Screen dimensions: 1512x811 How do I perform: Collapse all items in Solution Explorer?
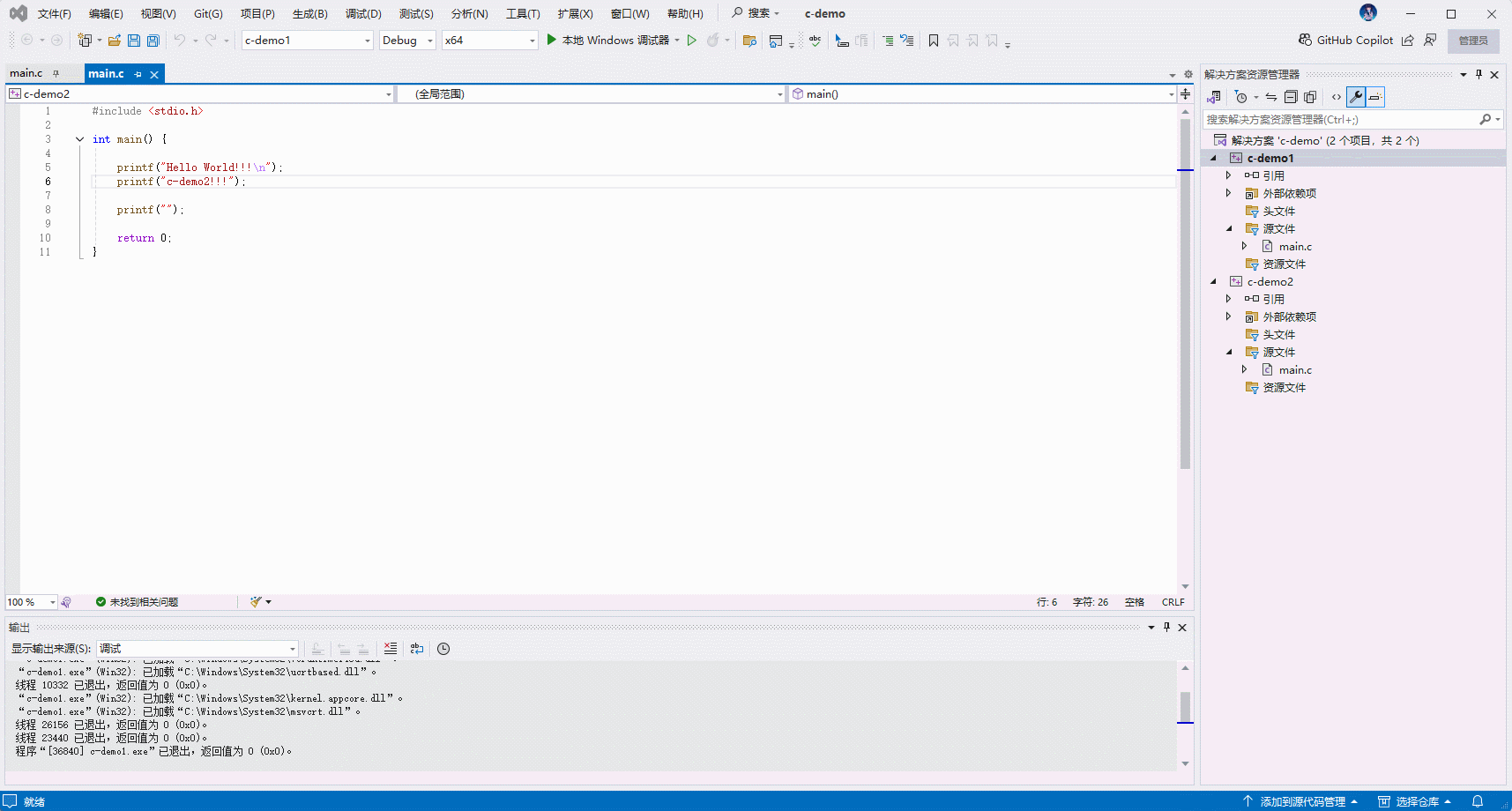coord(1291,97)
